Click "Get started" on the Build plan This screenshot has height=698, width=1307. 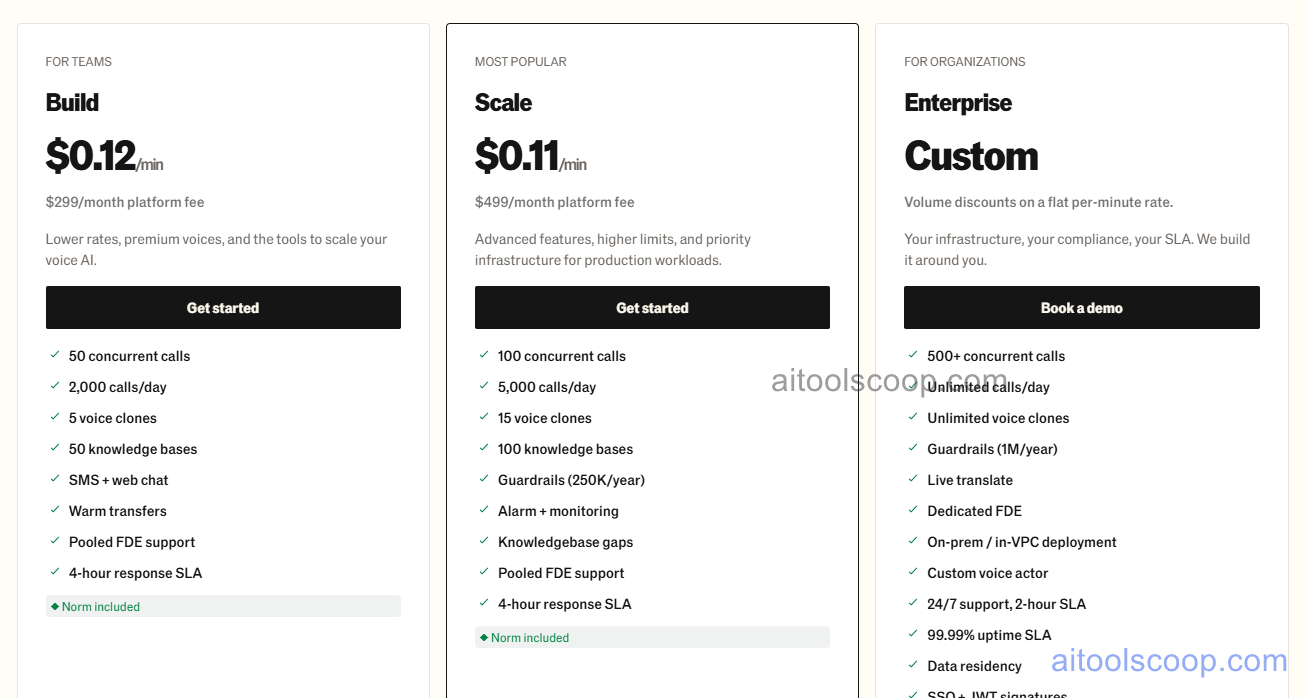coord(223,307)
